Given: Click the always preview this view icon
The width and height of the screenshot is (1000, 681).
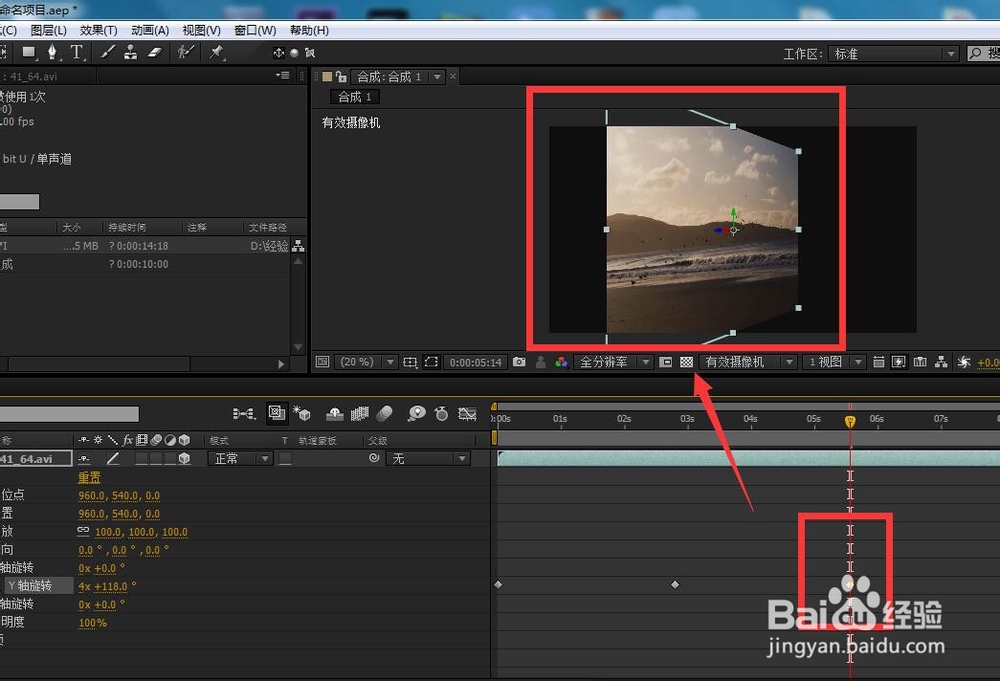Looking at the screenshot, I should (x=323, y=362).
